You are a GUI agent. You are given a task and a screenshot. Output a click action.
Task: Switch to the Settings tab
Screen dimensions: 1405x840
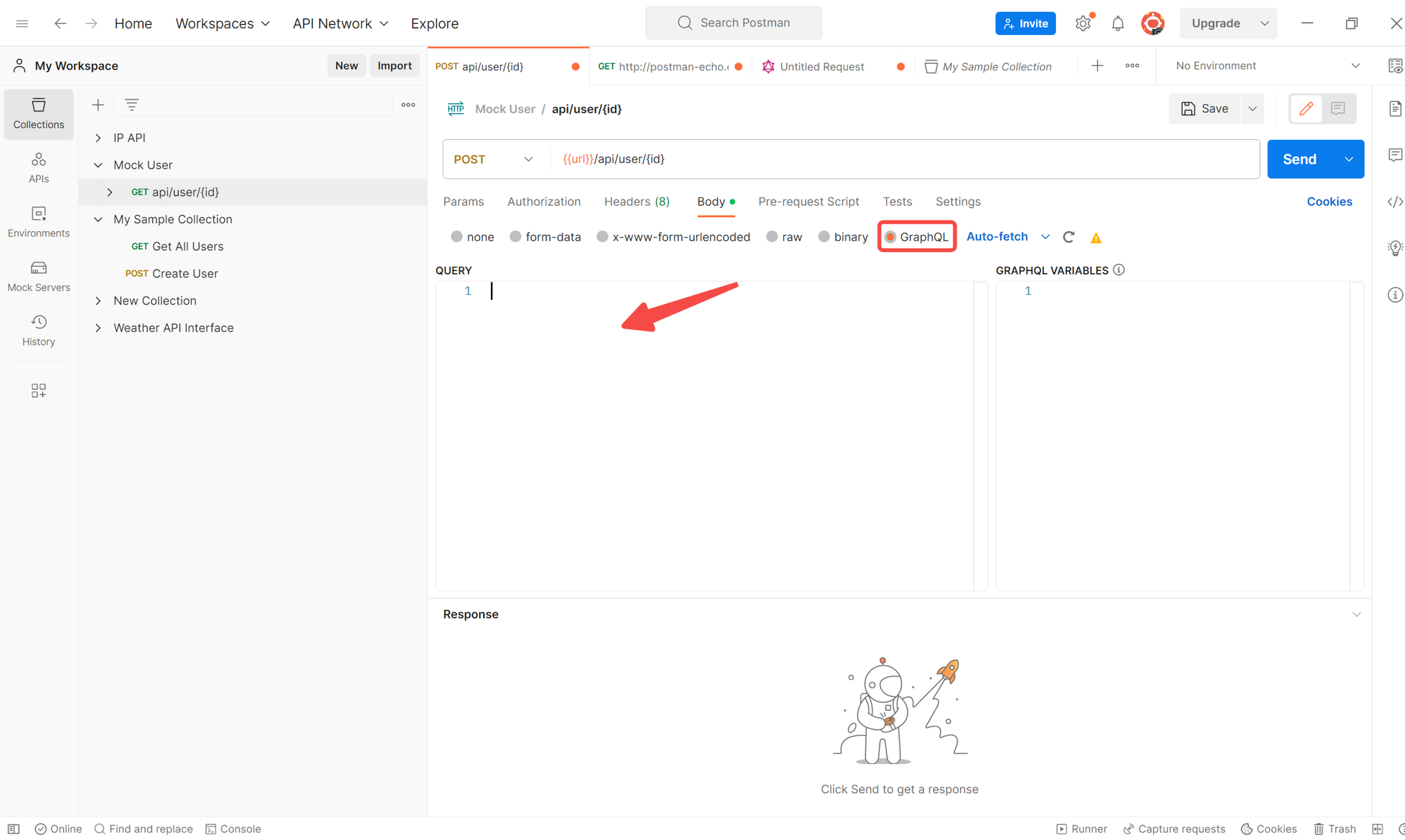[x=958, y=202]
